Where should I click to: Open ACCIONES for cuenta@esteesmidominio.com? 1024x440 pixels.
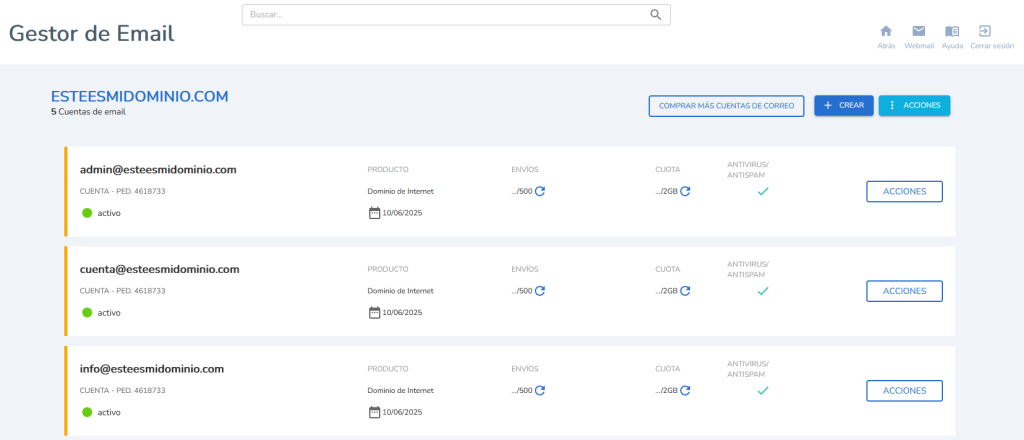[x=904, y=291]
